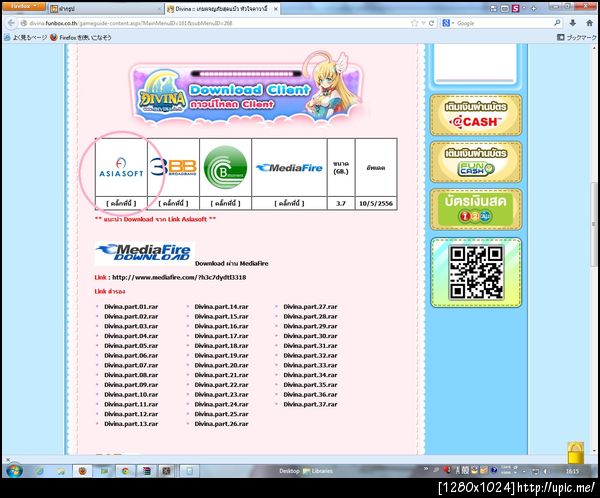Download Divina.part.37.rar
The height and width of the screenshot is (498, 600).
(x=310, y=404)
